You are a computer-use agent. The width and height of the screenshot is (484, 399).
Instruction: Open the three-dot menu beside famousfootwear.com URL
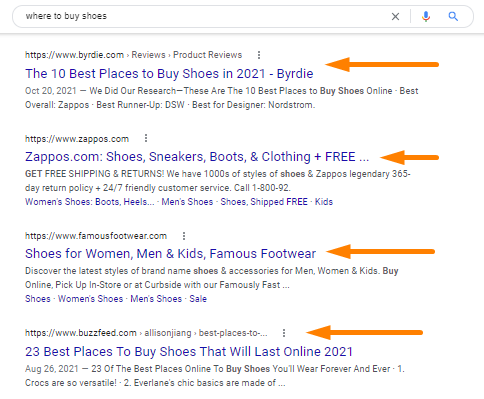pyautogui.click(x=184, y=236)
